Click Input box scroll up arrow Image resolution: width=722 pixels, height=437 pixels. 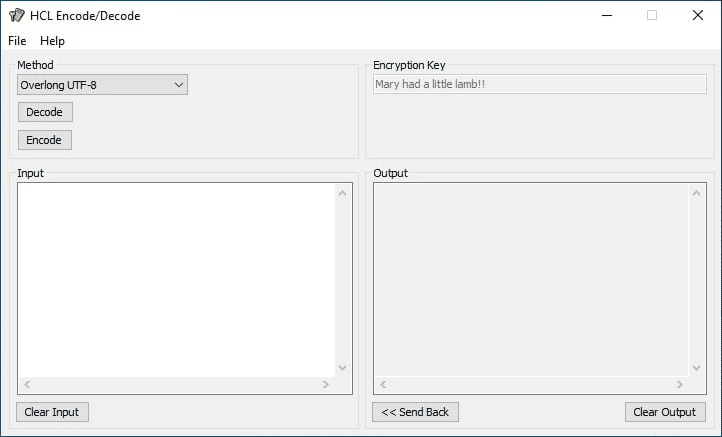click(343, 193)
